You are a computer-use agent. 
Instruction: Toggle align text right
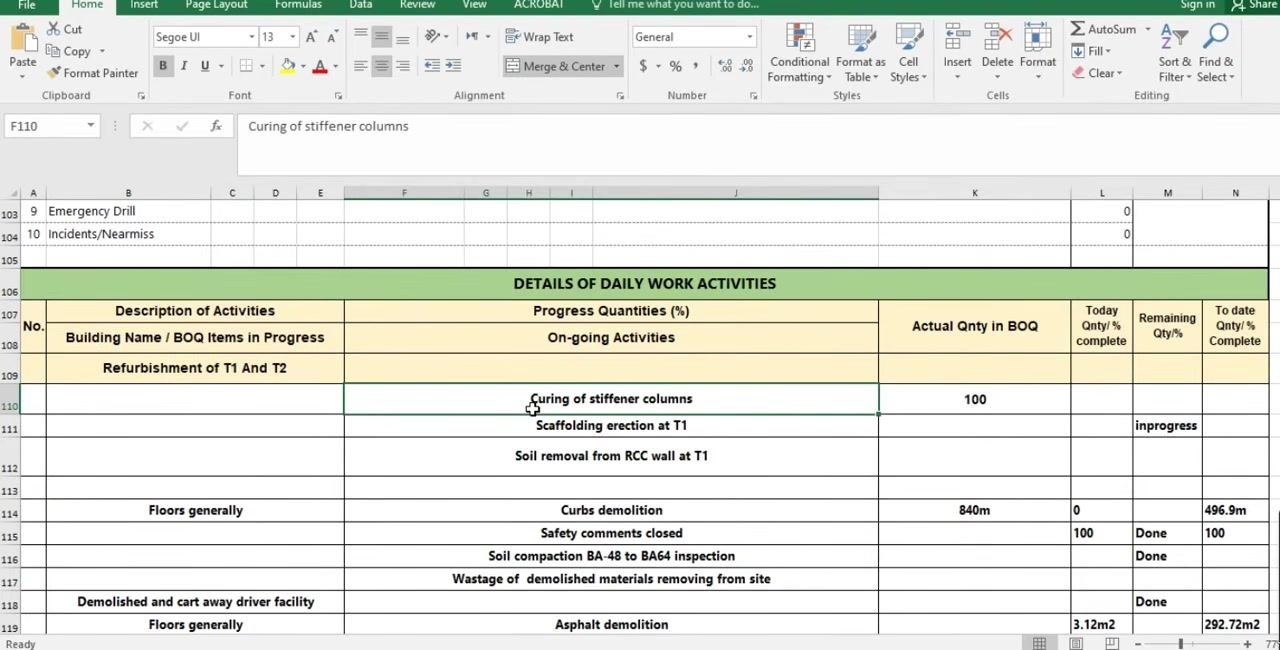(x=402, y=66)
